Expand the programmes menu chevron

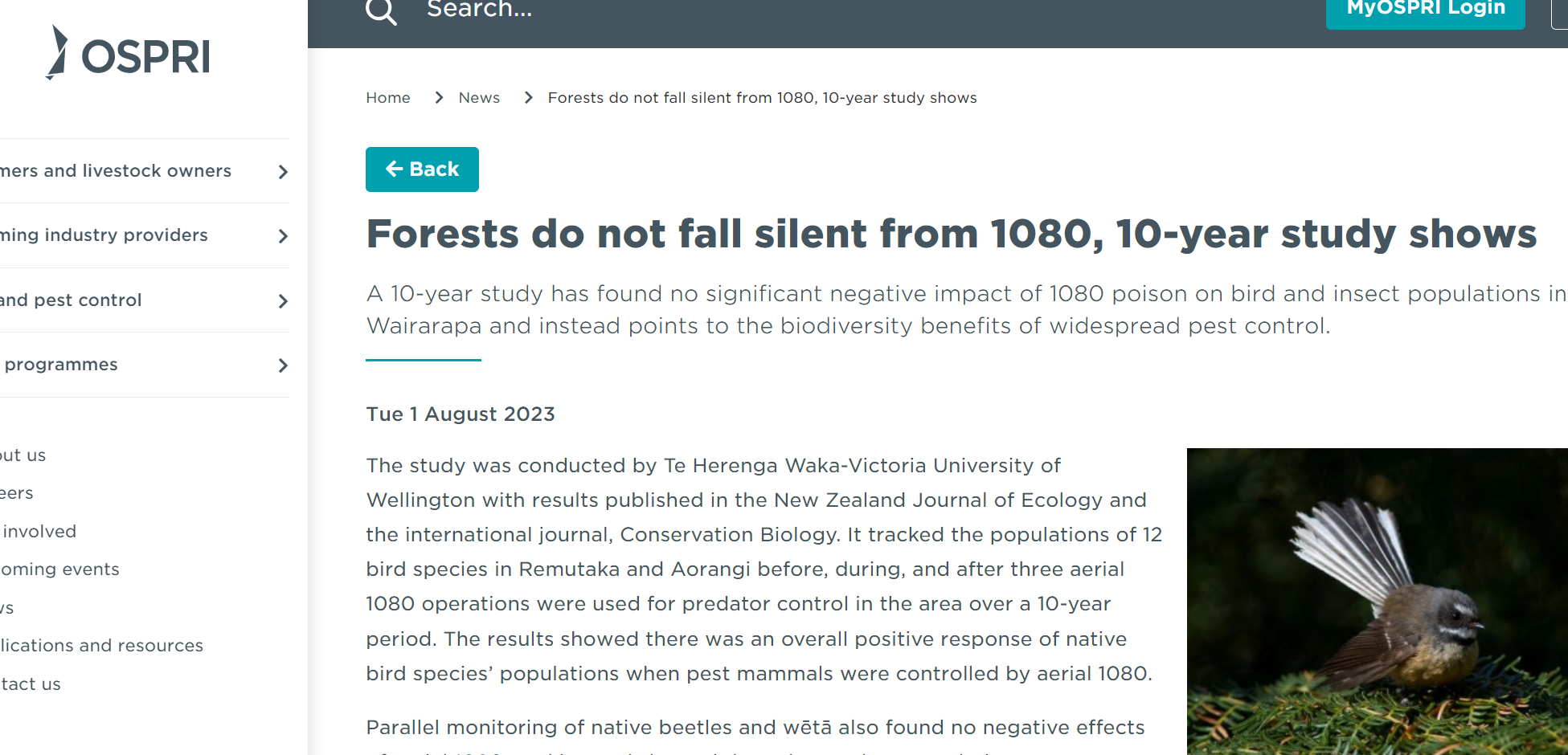[283, 365]
